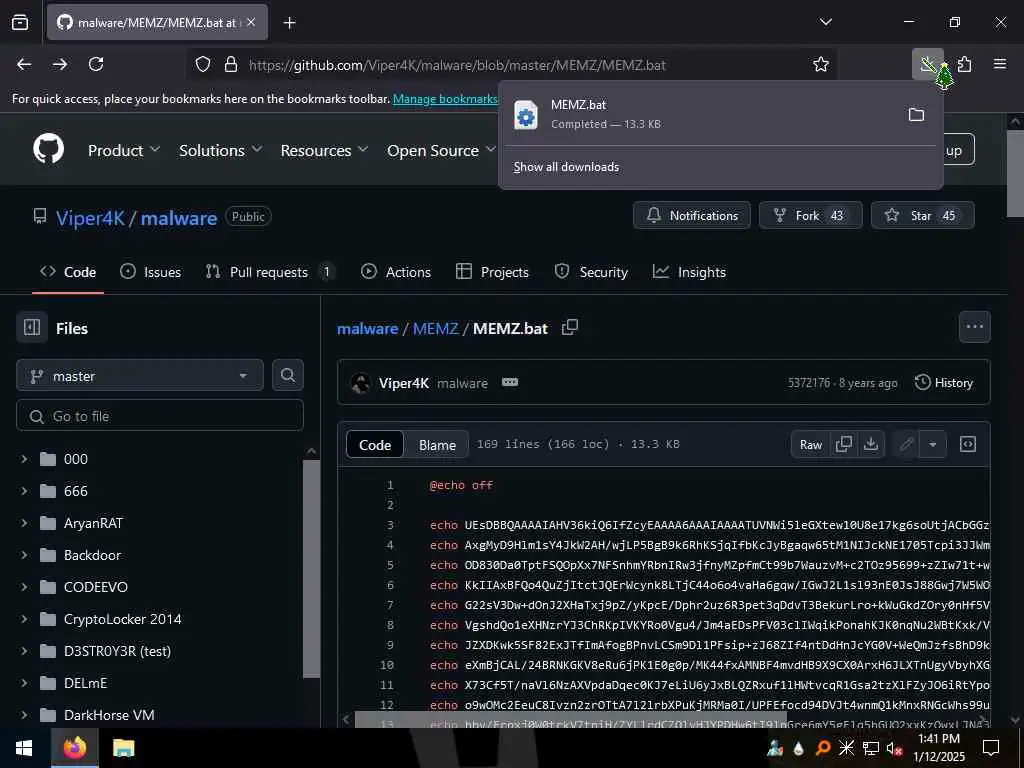The height and width of the screenshot is (768, 1024).
Task: Click the tracking protection shield icon
Action: (203, 65)
